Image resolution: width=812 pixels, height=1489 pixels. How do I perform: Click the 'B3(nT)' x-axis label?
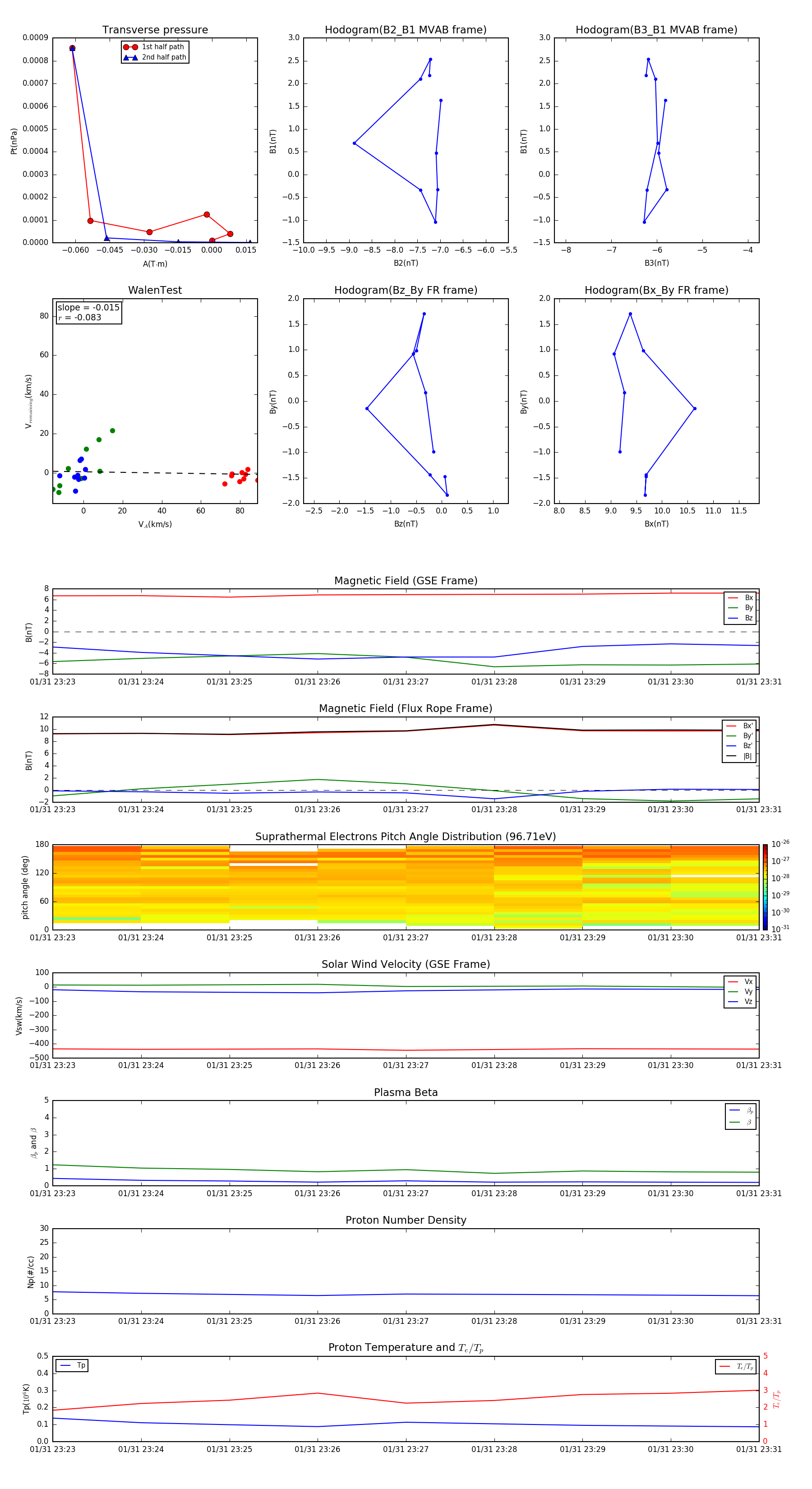pyautogui.click(x=656, y=263)
